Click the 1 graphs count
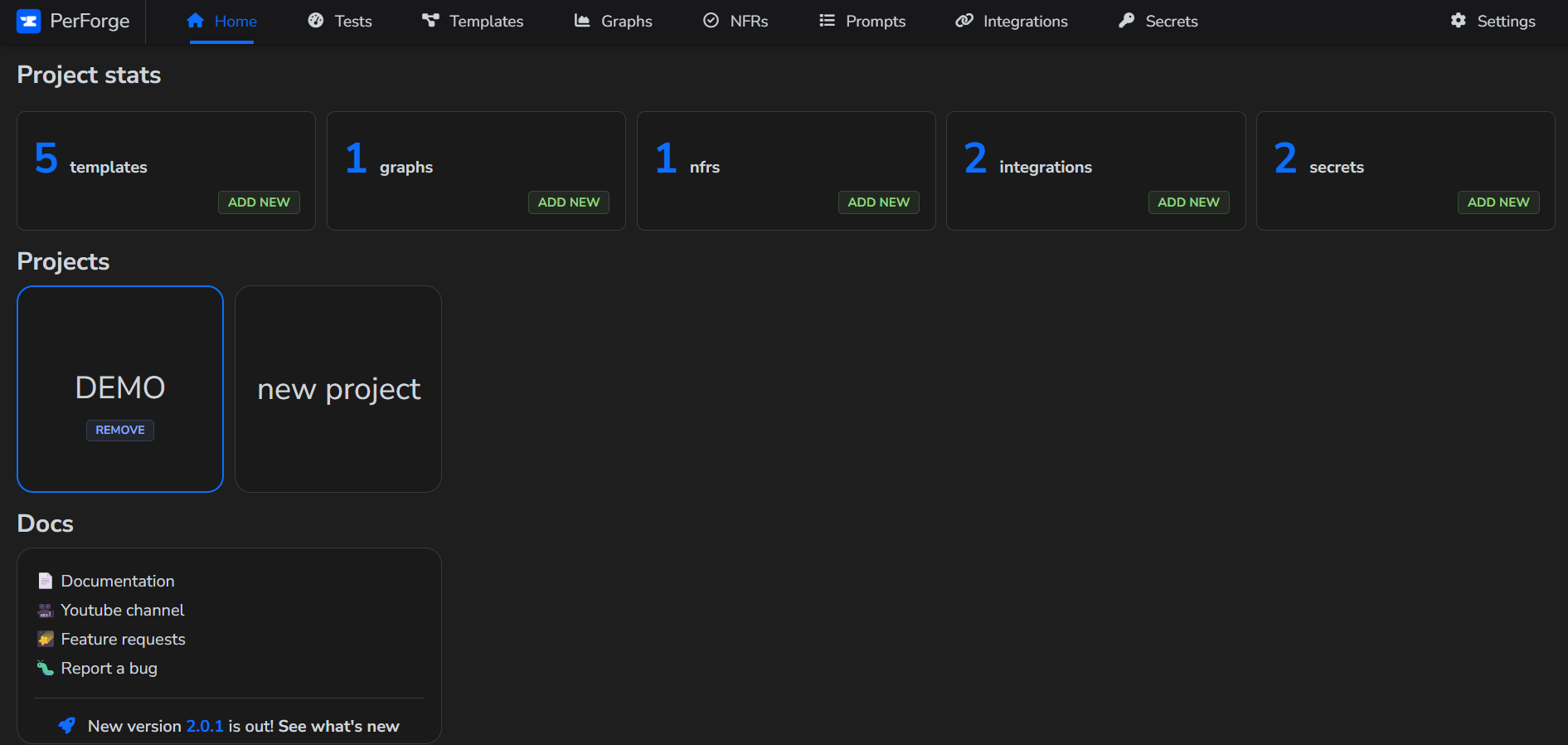1568x745 pixels. (x=356, y=158)
